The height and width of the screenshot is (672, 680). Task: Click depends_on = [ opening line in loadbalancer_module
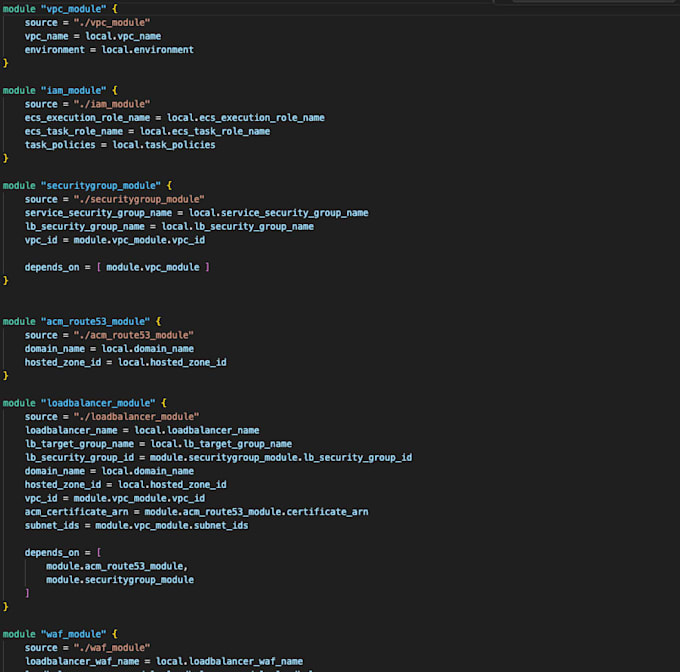[x=63, y=553]
